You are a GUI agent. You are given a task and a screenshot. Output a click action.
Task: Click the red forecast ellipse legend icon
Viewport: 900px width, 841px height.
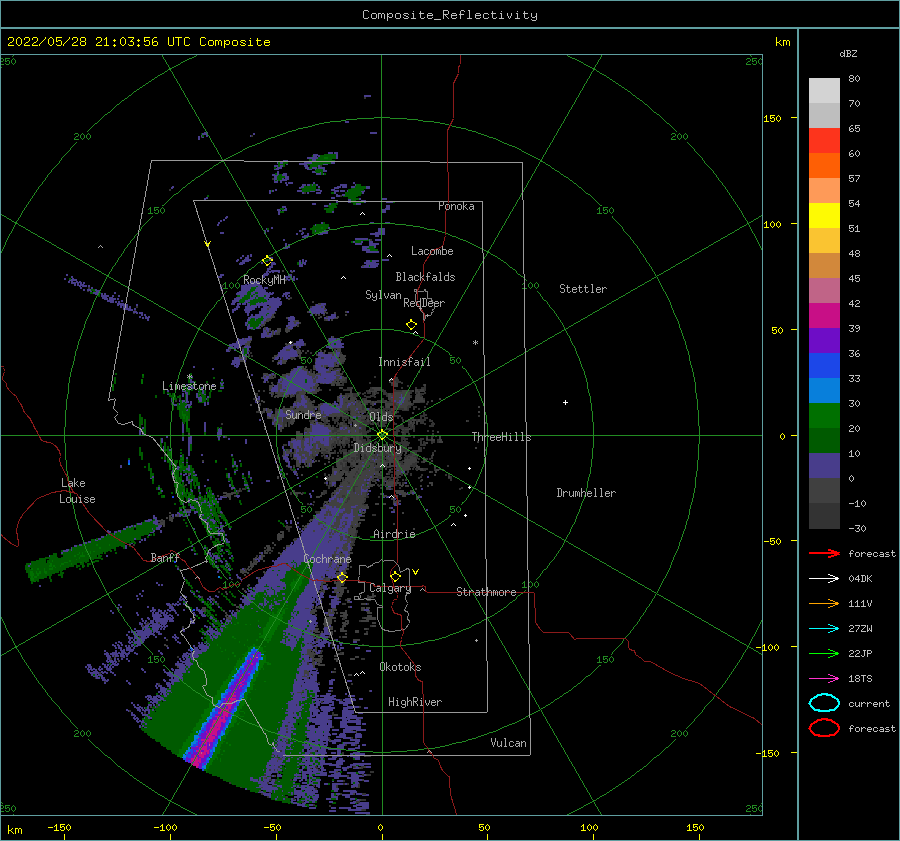pyautogui.click(x=824, y=728)
